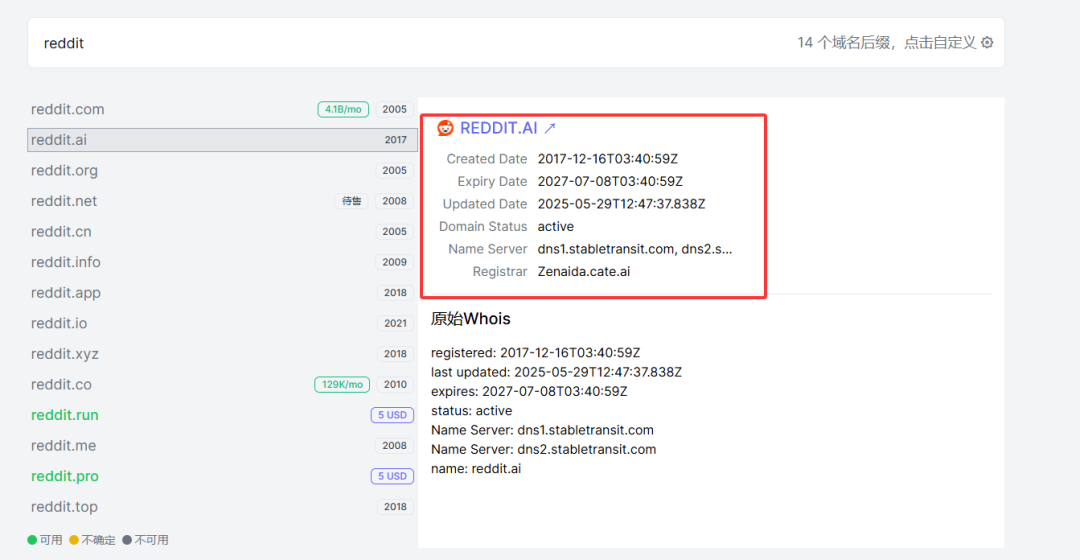
Task: Click the name: reddit.ai line
Action: [x=476, y=468]
